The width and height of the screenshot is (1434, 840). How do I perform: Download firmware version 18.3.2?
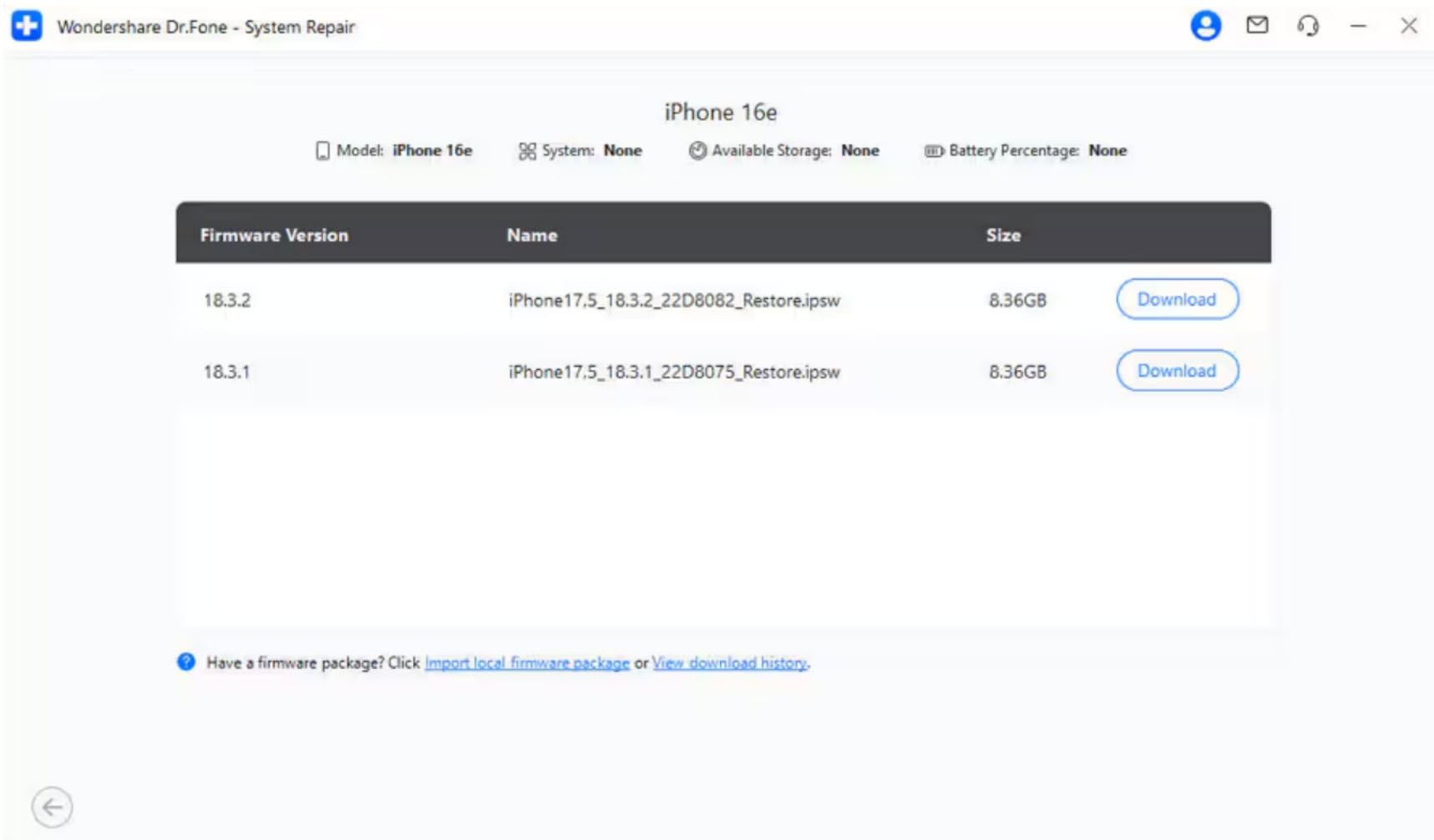(x=1176, y=299)
